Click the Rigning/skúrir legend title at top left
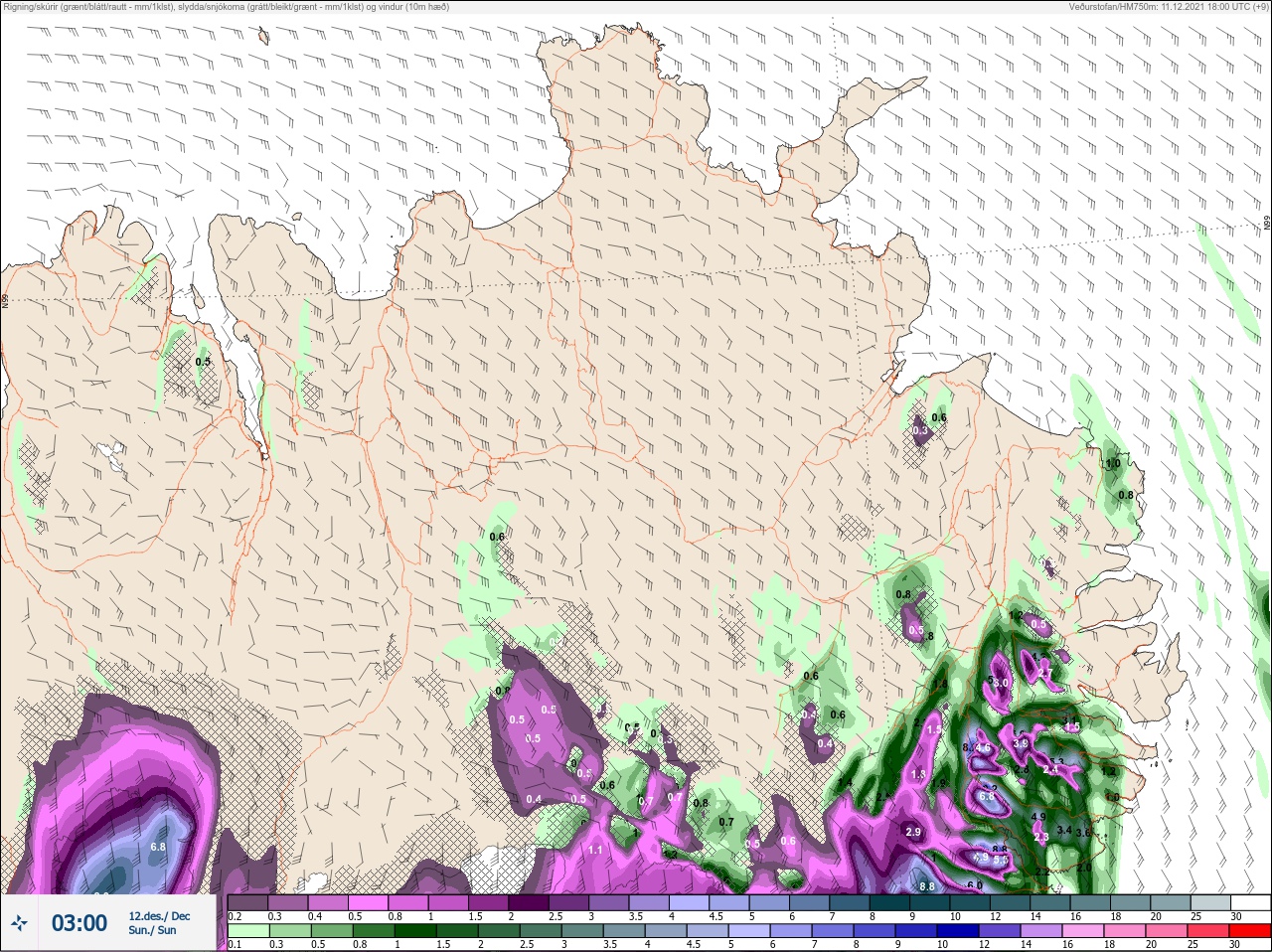1272x952 pixels. (227, 7)
